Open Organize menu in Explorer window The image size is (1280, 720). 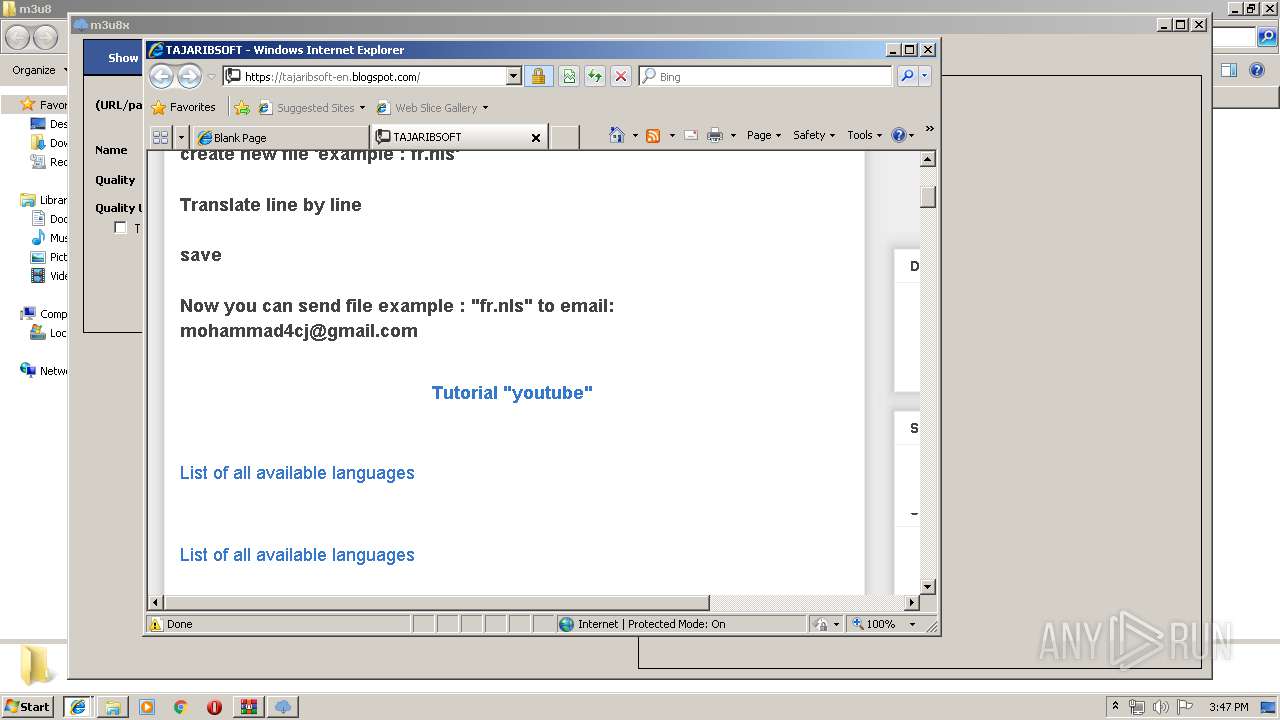tap(40, 70)
